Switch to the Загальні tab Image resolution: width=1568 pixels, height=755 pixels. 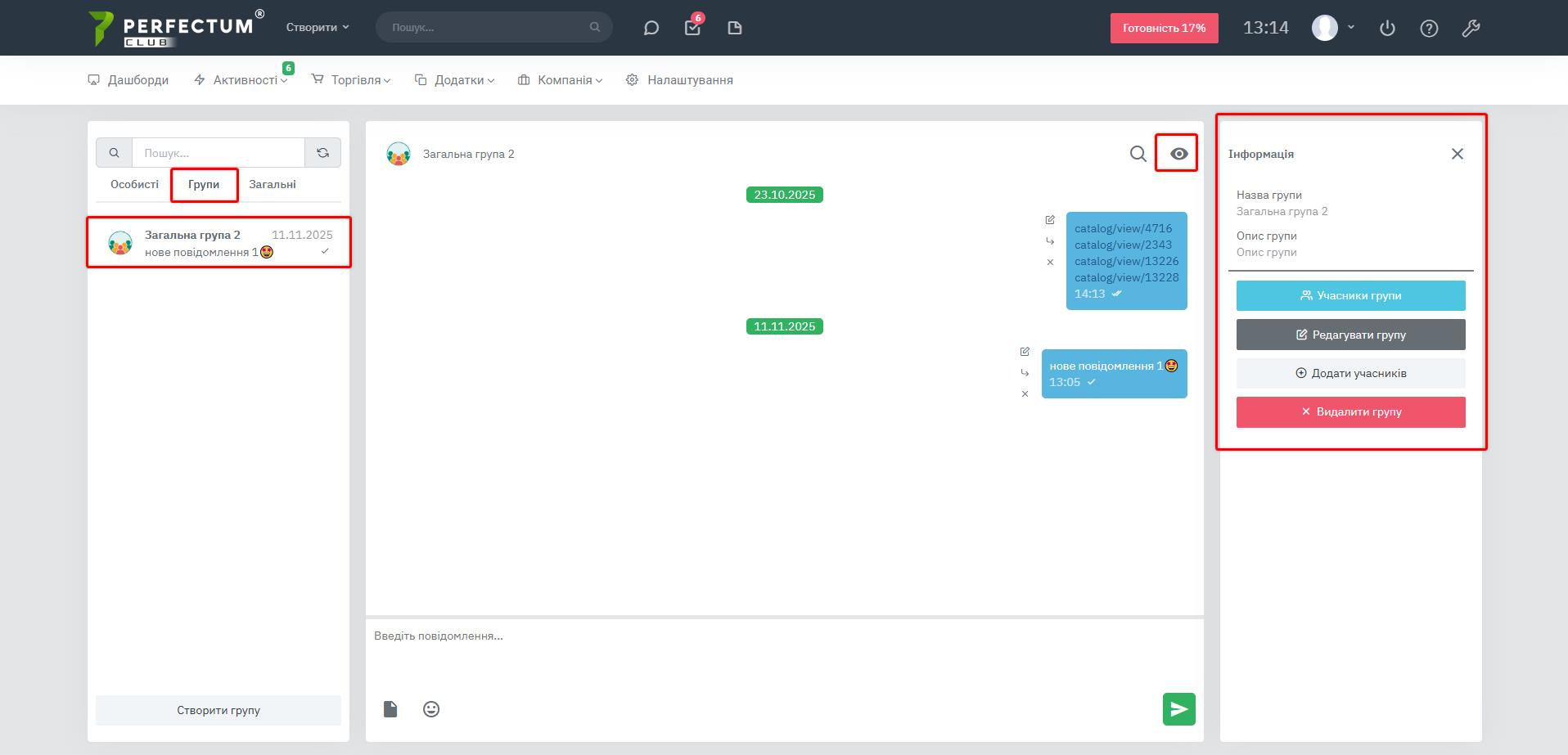tap(273, 185)
